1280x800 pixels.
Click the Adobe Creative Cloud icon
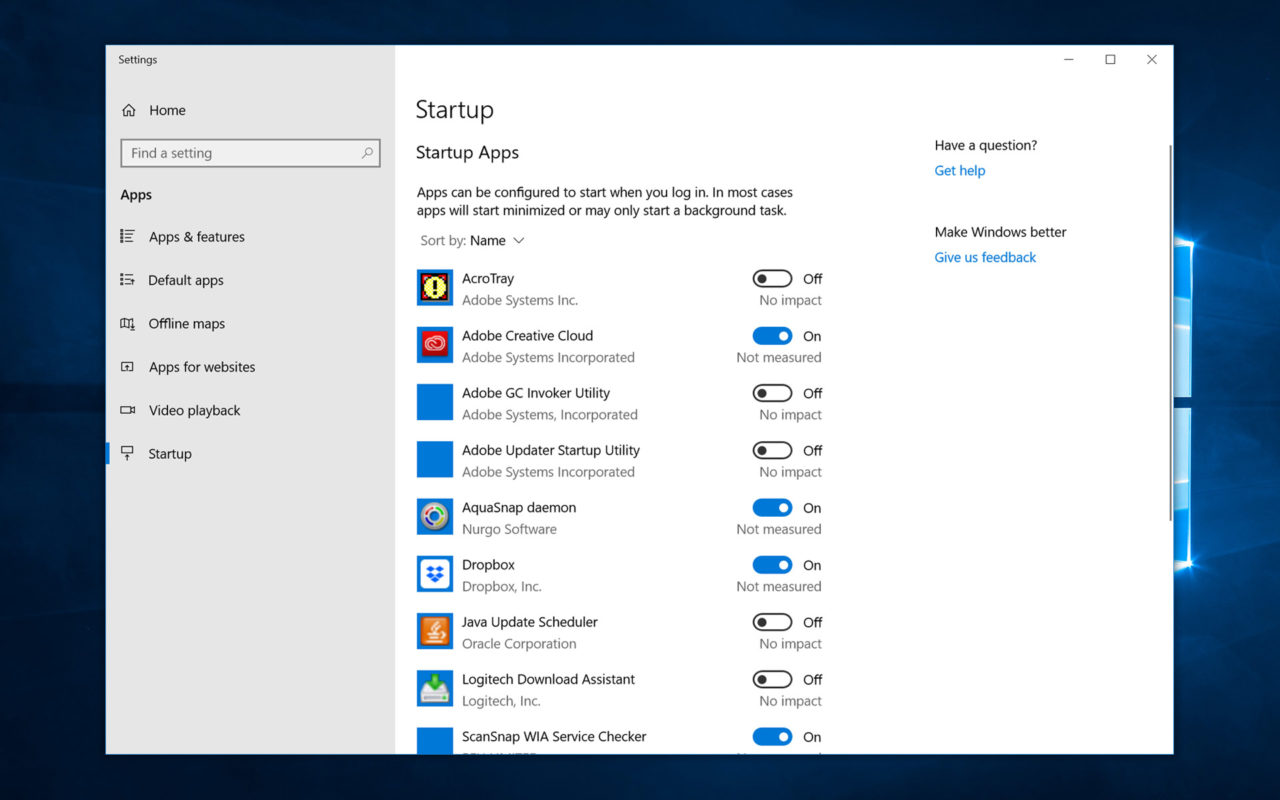[x=434, y=345]
